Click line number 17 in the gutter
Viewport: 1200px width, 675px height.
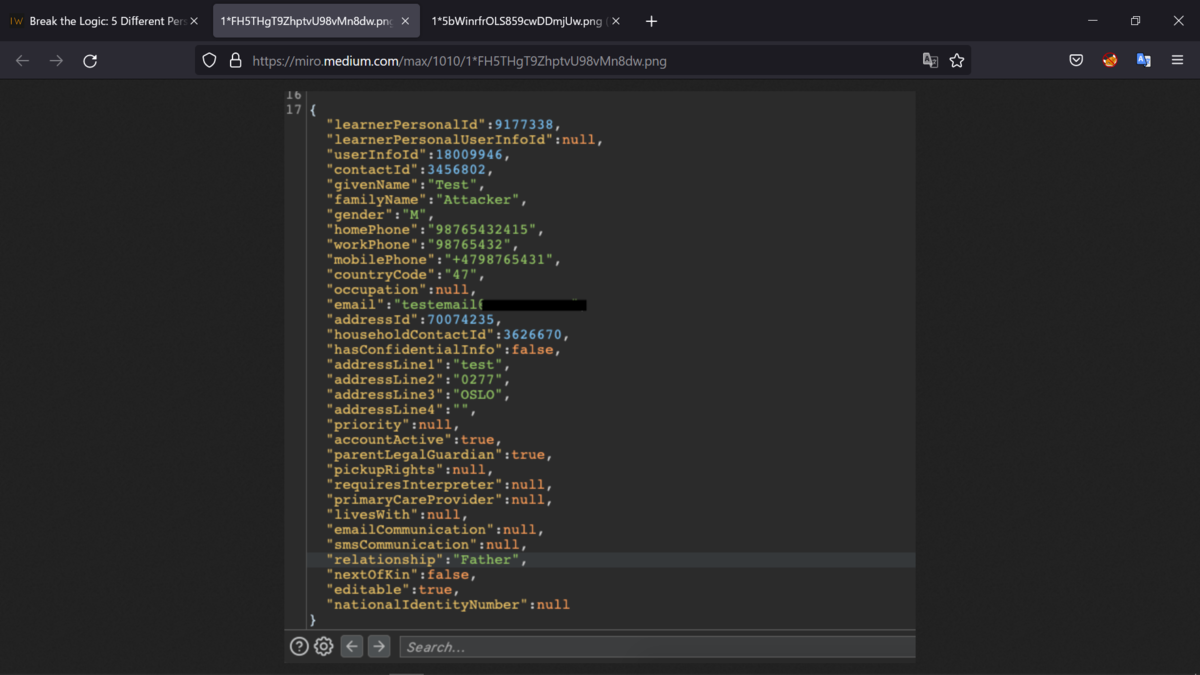[x=293, y=109]
